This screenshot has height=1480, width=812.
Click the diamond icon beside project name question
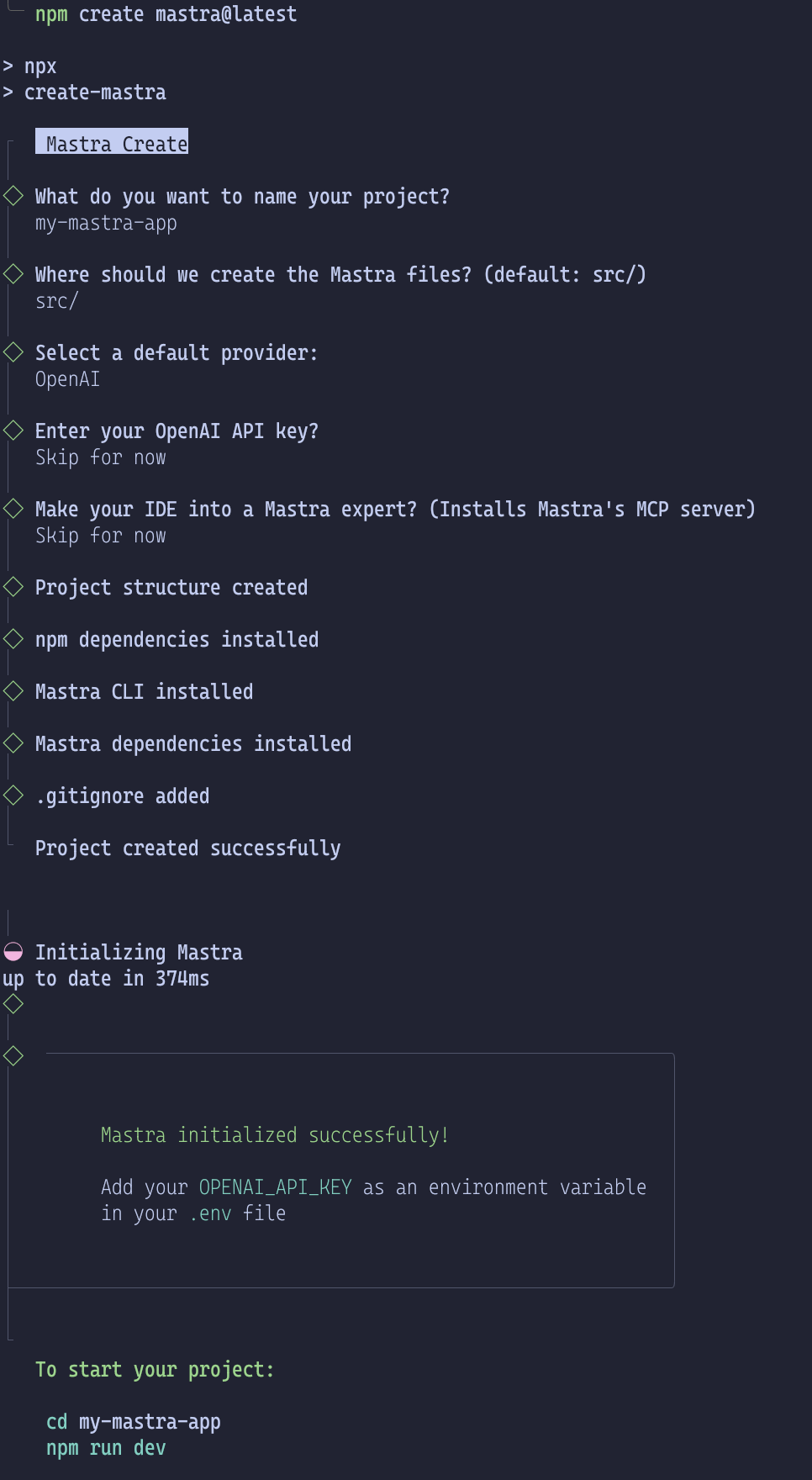tap(13, 196)
